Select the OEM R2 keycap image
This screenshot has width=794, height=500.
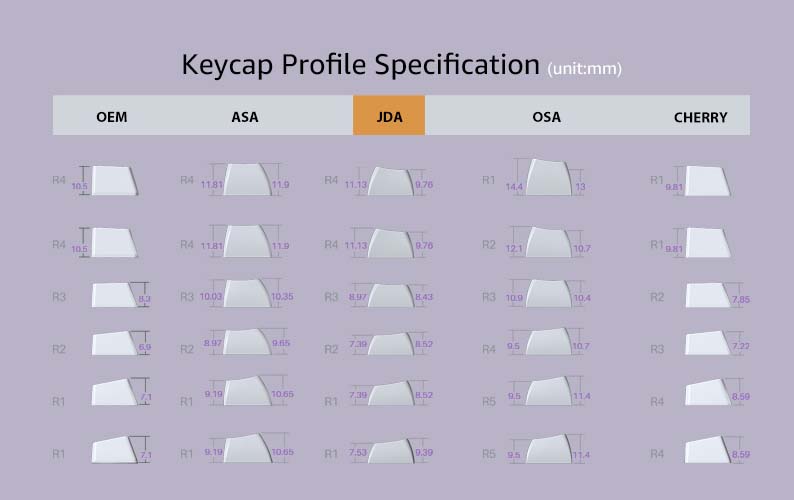(114, 344)
